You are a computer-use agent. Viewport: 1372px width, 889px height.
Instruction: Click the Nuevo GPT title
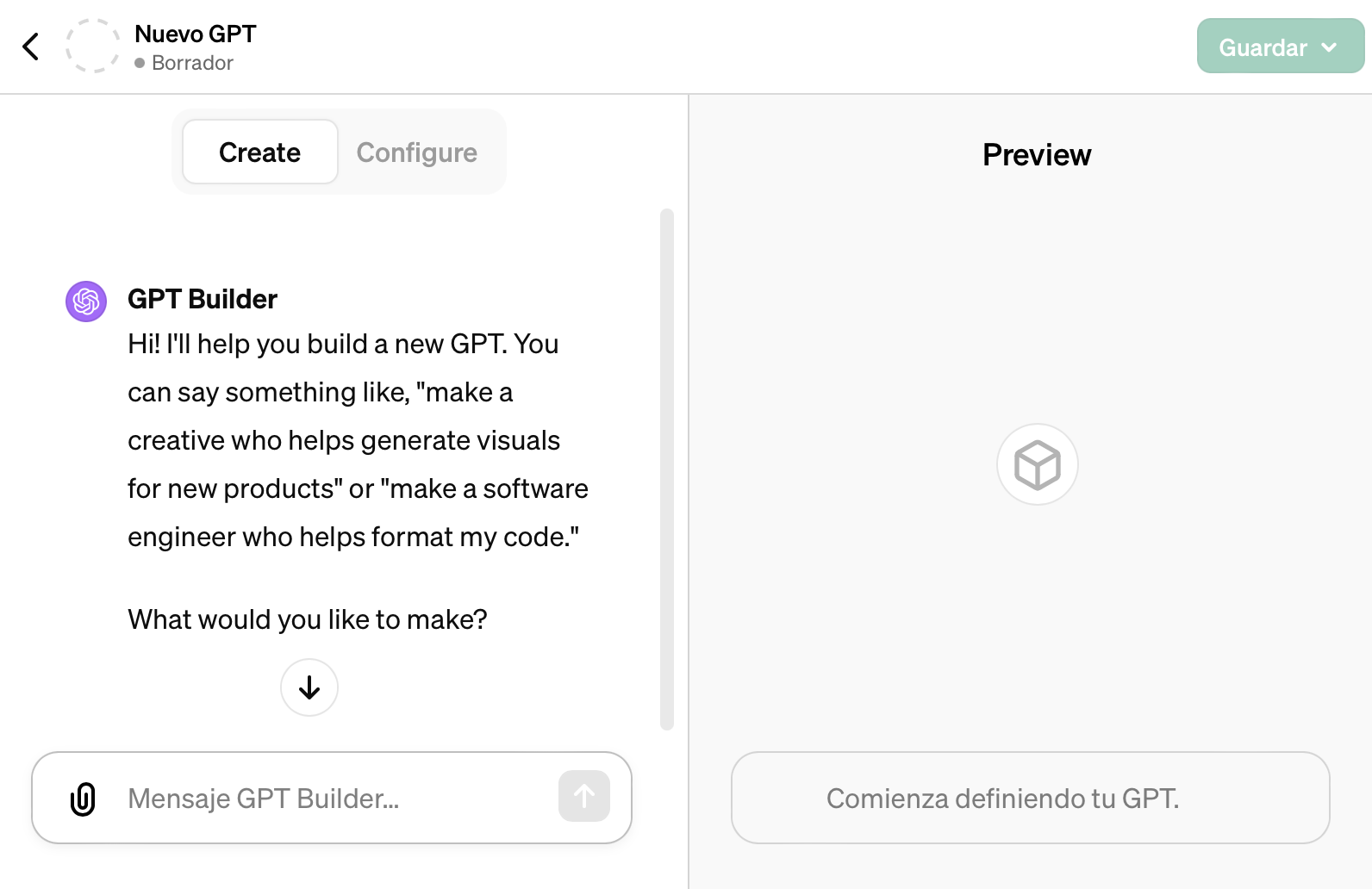click(196, 34)
